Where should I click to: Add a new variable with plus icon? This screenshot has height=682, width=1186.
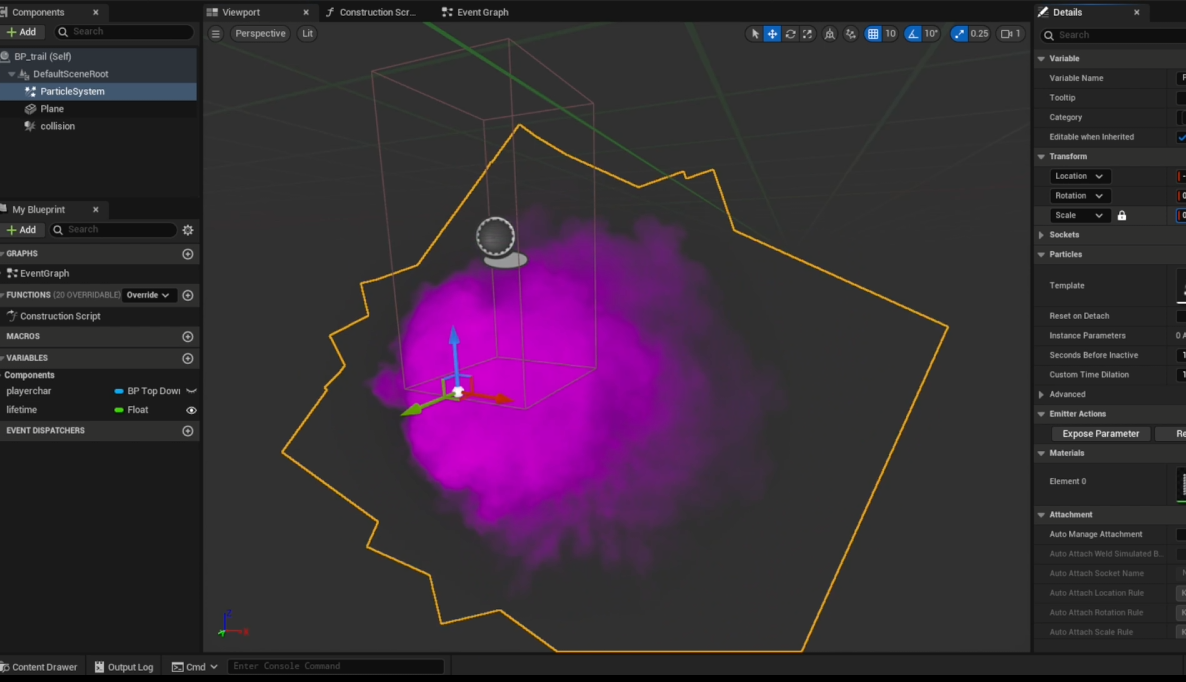click(187, 358)
